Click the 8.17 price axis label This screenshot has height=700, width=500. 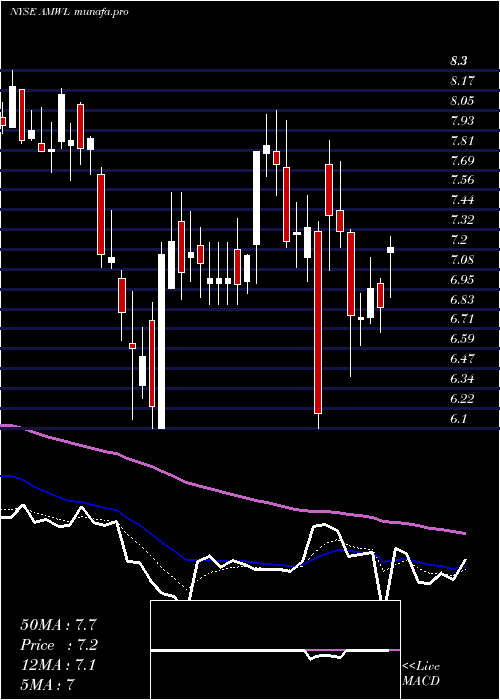[x=462, y=81]
